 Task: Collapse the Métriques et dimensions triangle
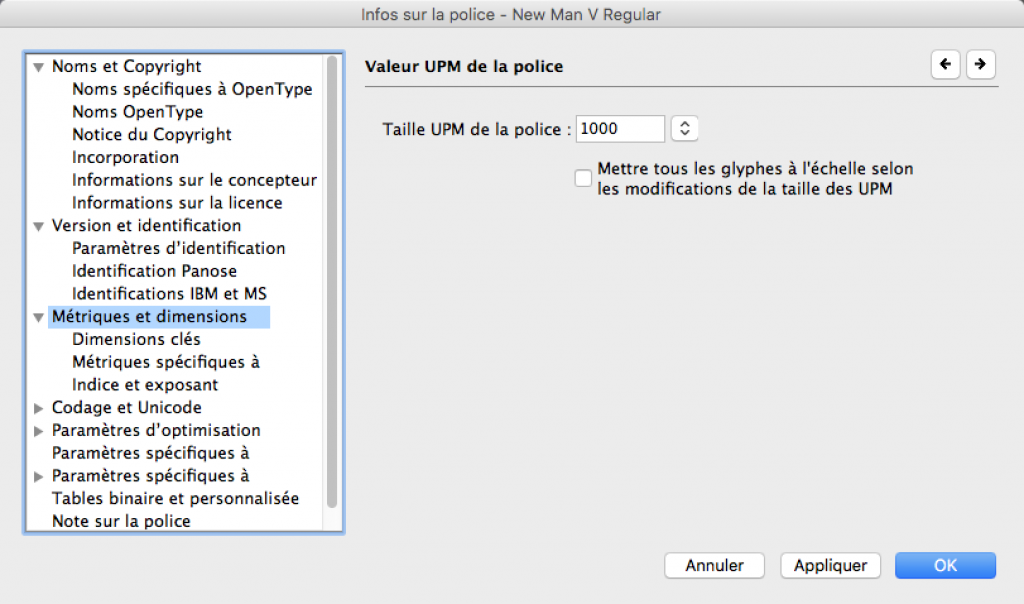click(x=39, y=317)
